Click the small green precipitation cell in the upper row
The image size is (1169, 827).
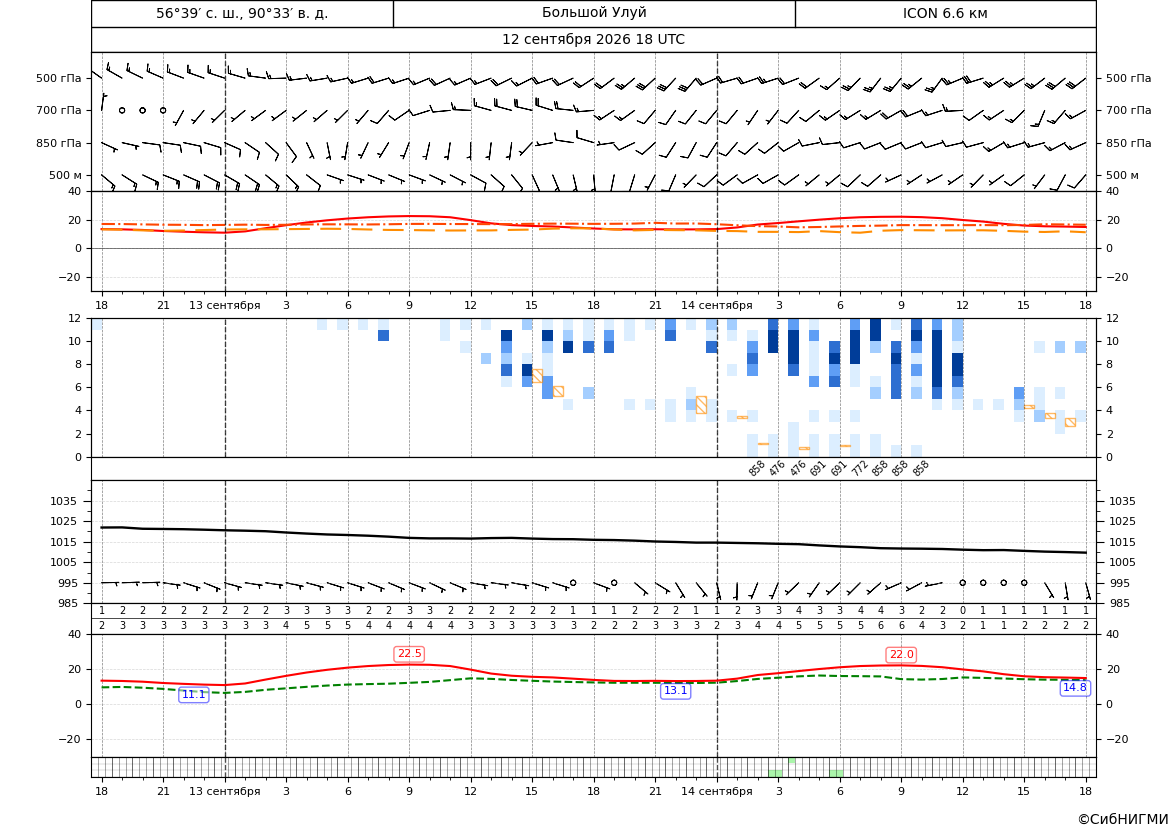point(792,761)
